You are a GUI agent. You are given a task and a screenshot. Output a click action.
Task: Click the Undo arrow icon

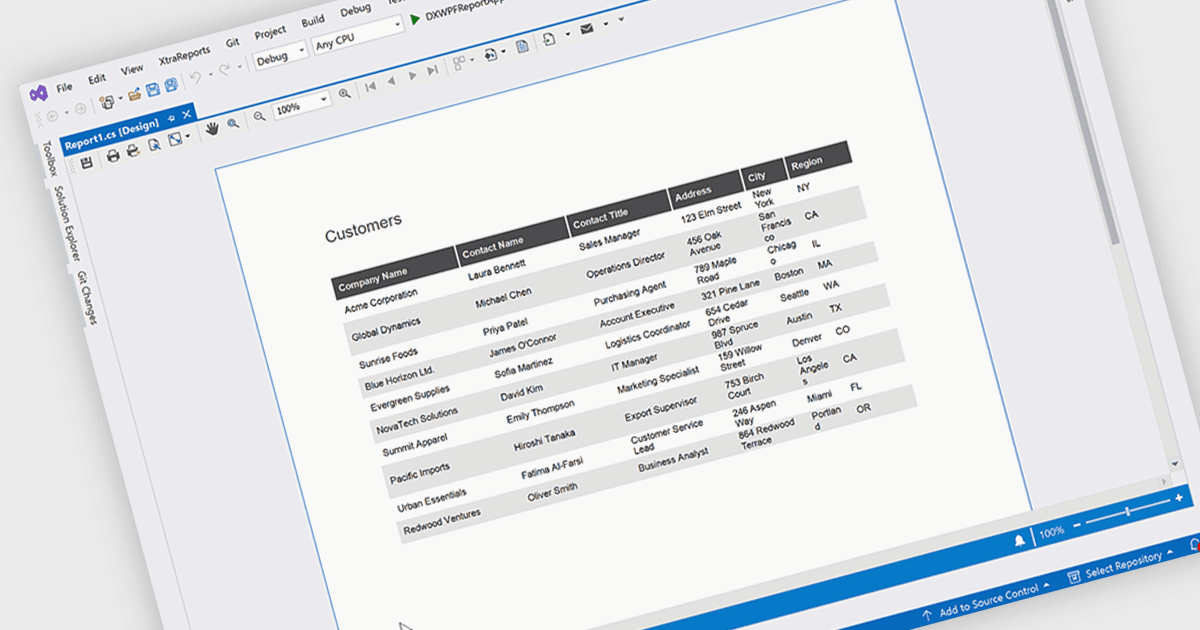pos(195,78)
